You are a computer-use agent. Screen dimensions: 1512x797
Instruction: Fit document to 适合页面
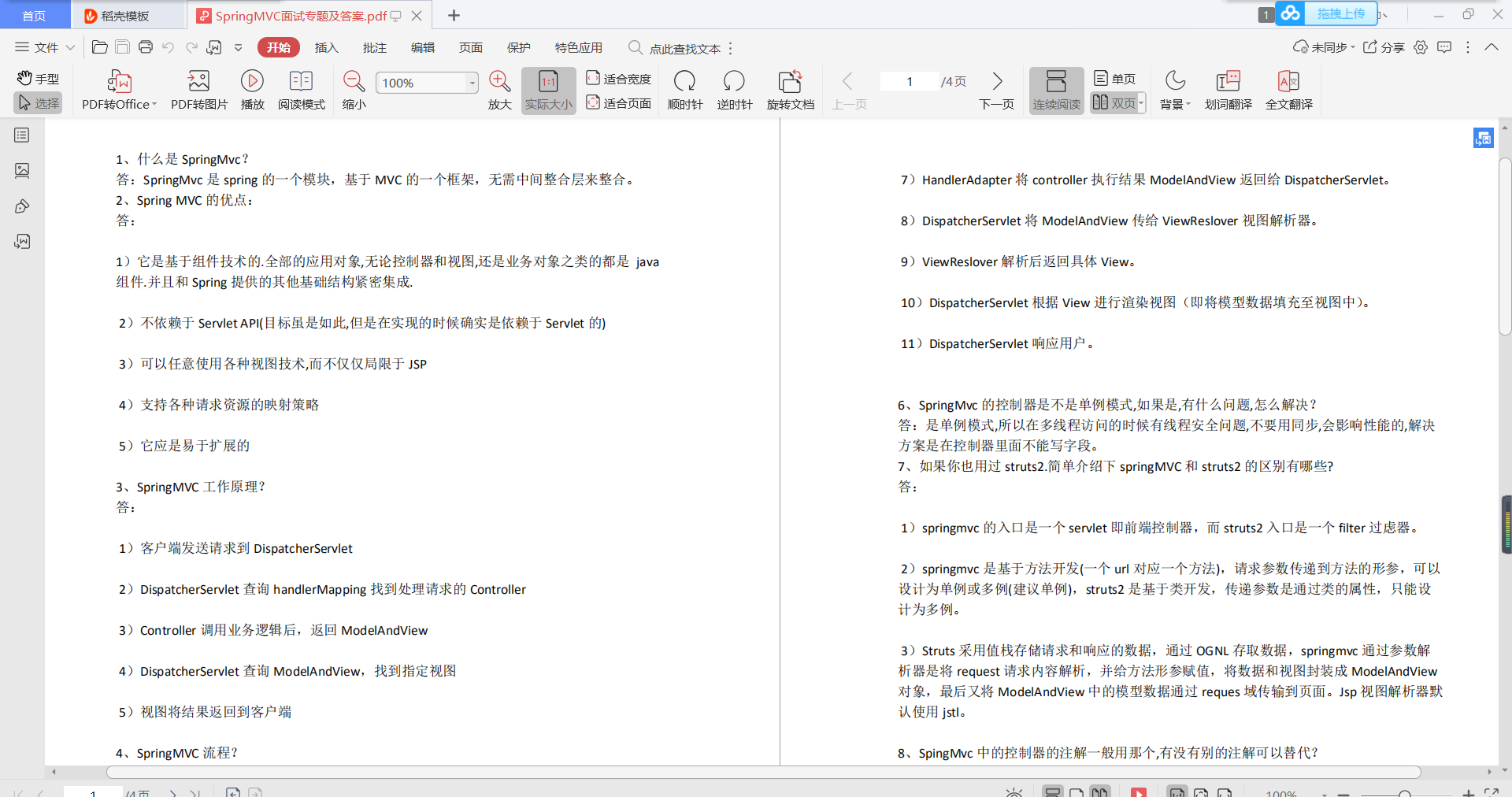pos(619,103)
